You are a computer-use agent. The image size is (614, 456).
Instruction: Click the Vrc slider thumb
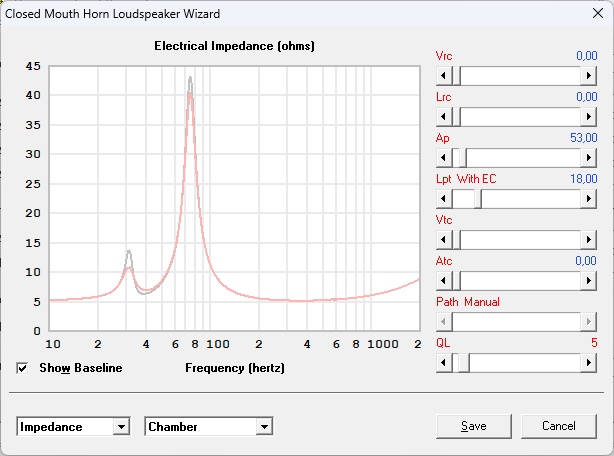456,76
